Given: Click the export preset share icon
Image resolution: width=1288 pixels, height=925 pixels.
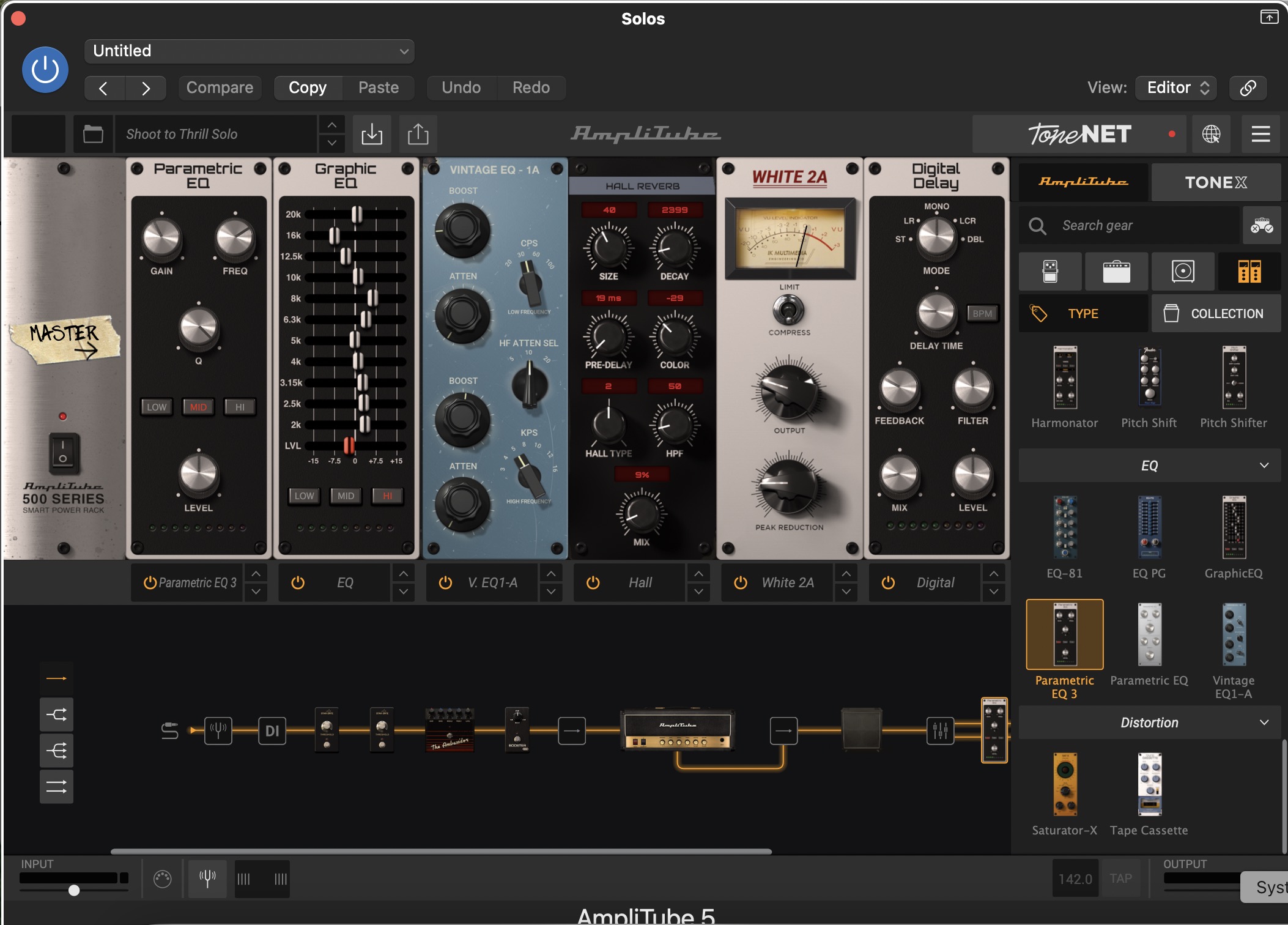Looking at the screenshot, I should tap(418, 134).
